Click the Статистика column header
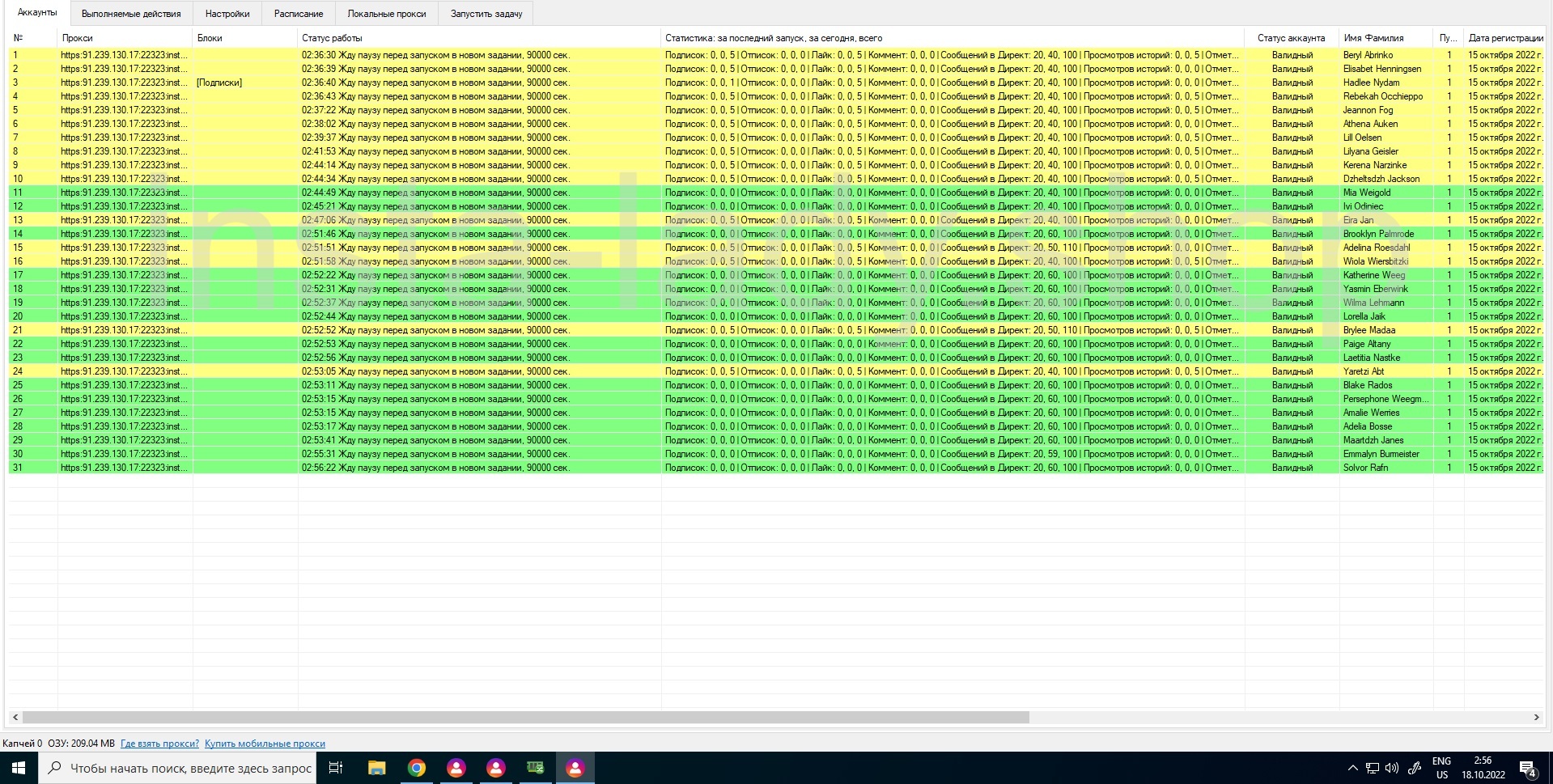This screenshot has width=1553, height=784. (x=952, y=38)
